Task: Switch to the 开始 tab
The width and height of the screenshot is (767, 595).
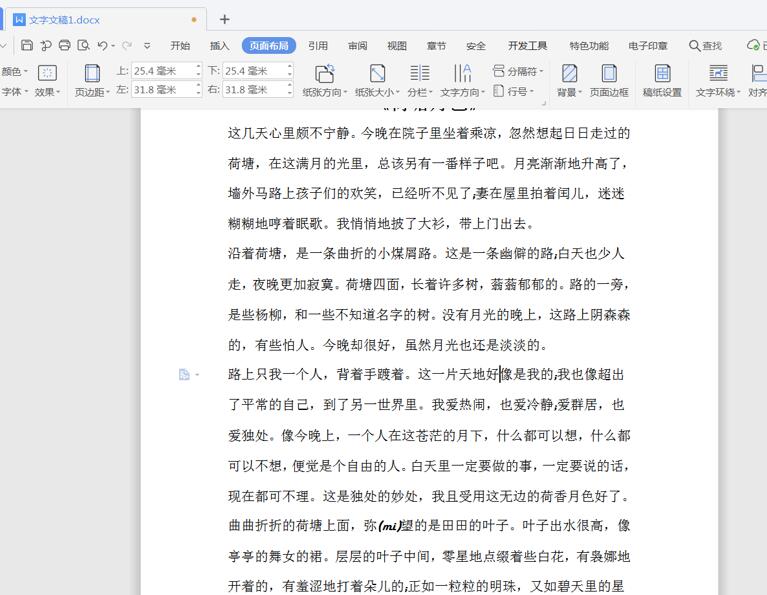Action: (x=180, y=46)
